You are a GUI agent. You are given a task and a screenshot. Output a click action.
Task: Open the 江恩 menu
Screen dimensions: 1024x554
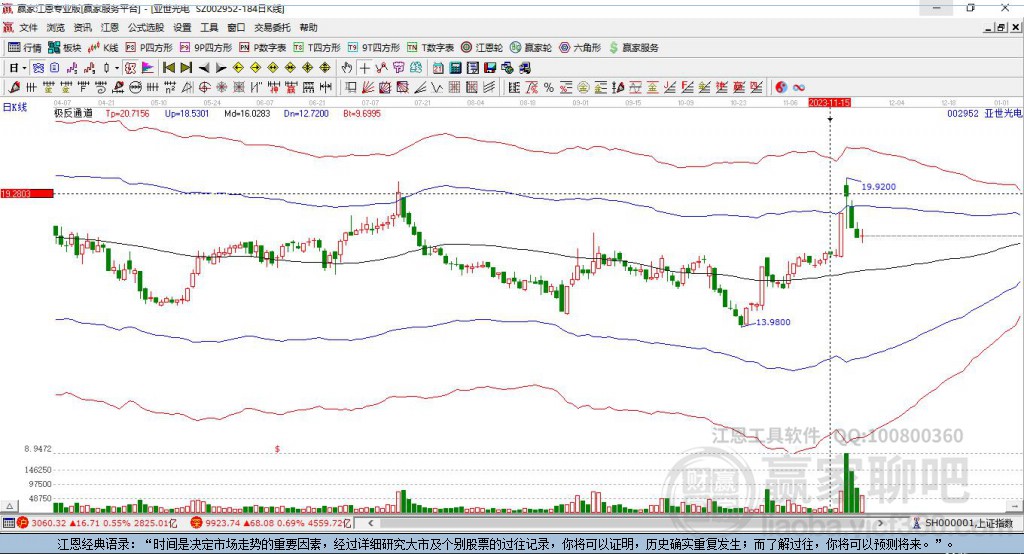coord(110,27)
